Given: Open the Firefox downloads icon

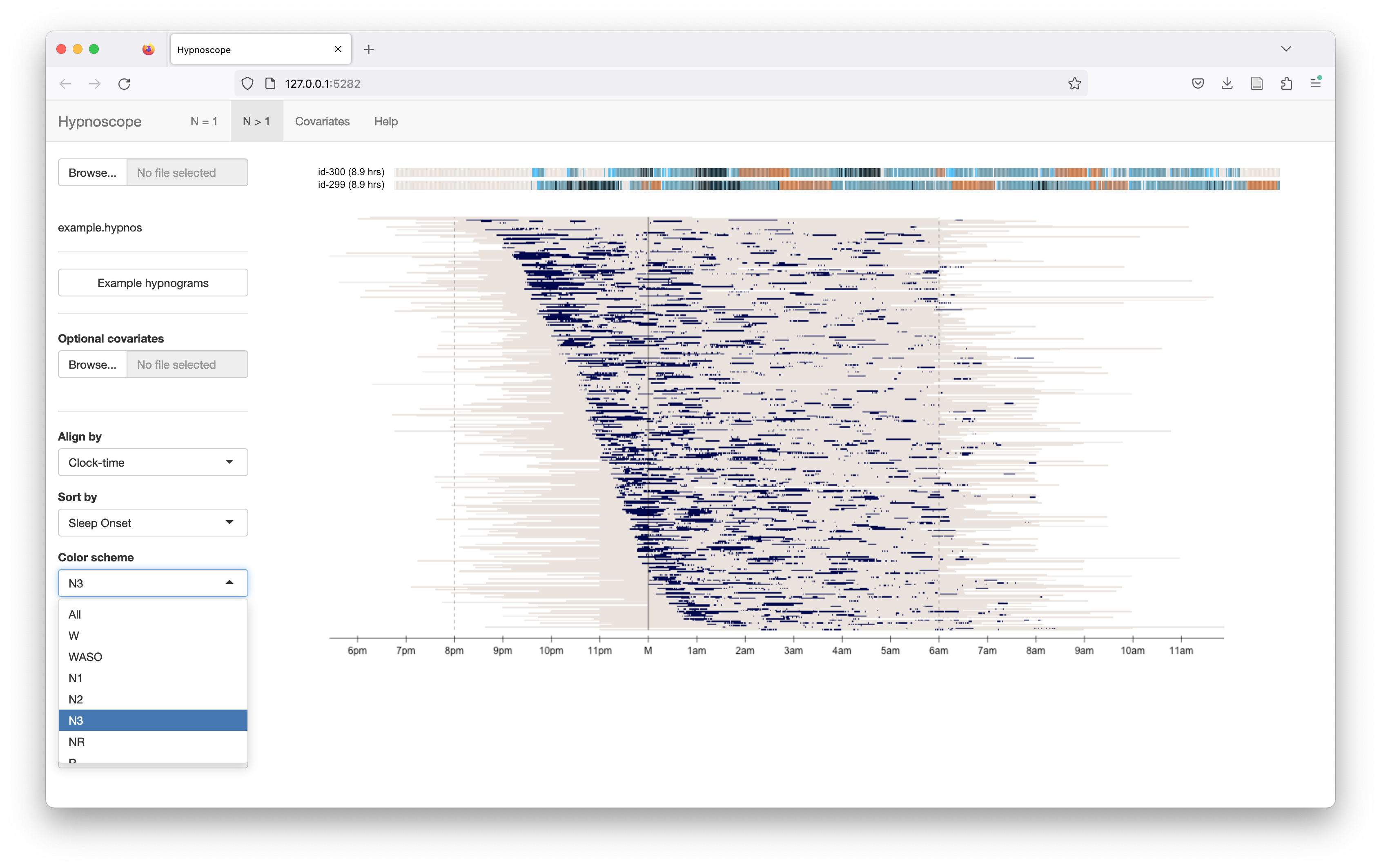Looking at the screenshot, I should tap(1227, 84).
